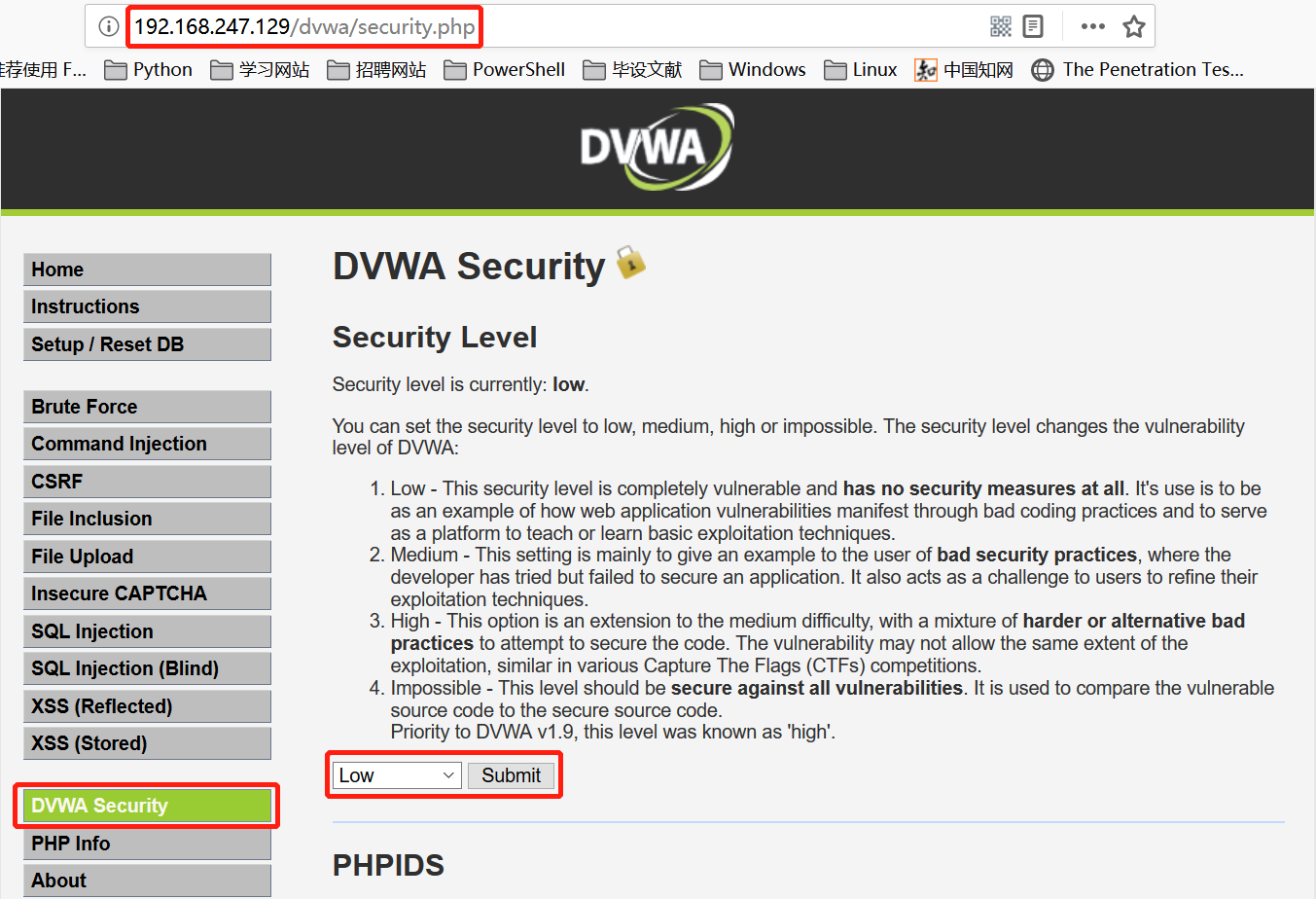Open File Inclusion module
This screenshot has width=1316, height=899.
pos(147,519)
